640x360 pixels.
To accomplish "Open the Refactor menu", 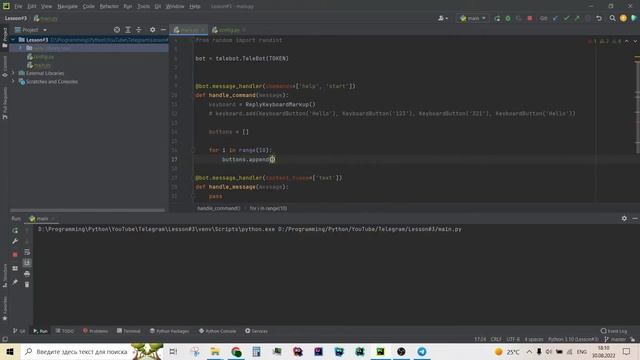I will click(109, 6).
